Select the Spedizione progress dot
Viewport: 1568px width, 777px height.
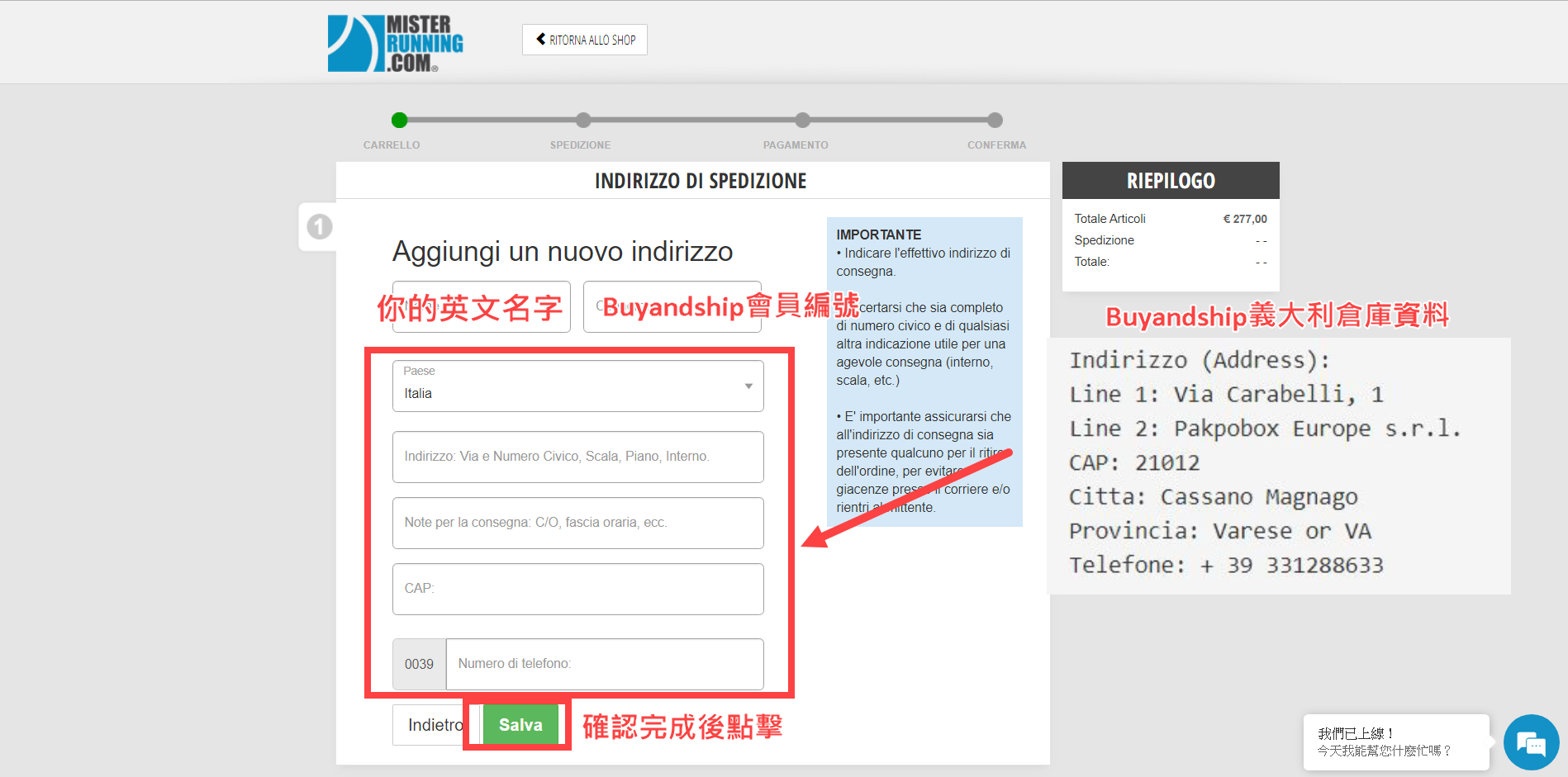click(x=583, y=121)
